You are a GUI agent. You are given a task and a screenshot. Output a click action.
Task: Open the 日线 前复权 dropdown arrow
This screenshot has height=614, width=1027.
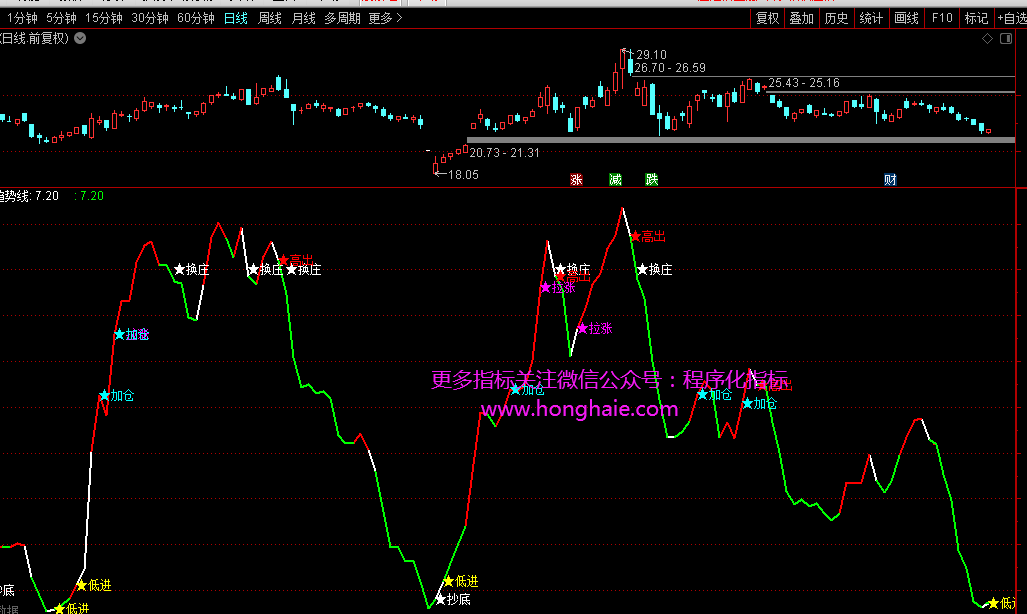click(x=80, y=39)
